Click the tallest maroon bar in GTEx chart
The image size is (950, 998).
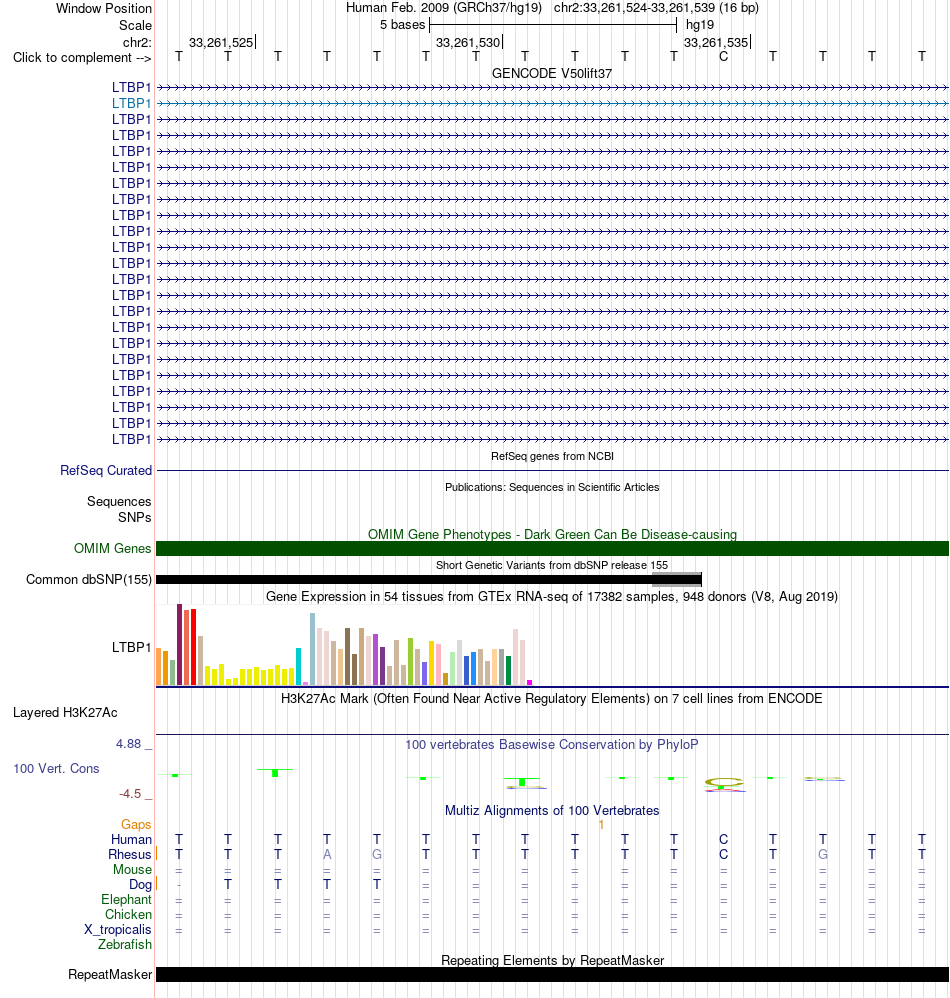tap(179, 644)
